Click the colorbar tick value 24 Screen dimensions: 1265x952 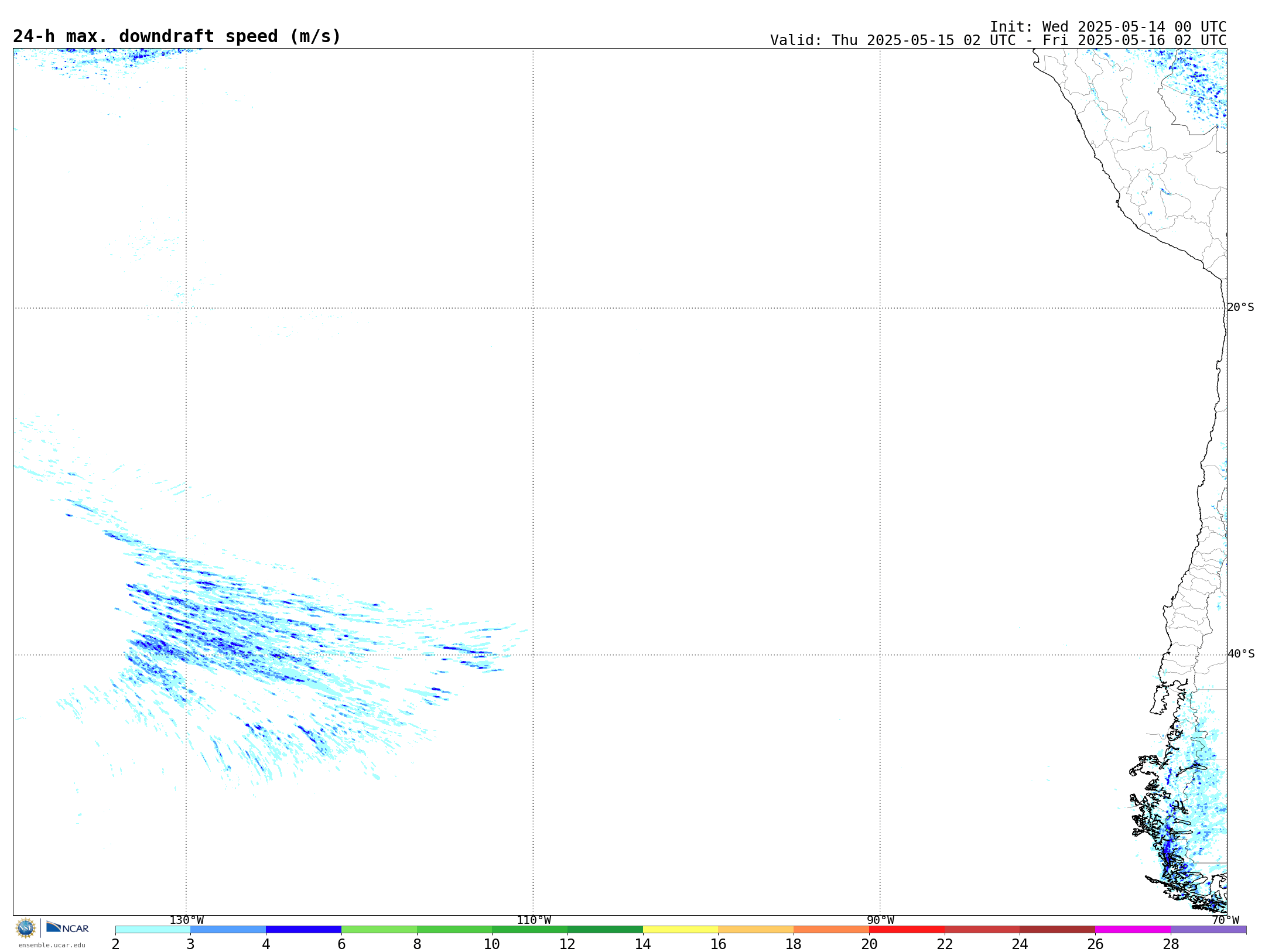(x=1020, y=944)
